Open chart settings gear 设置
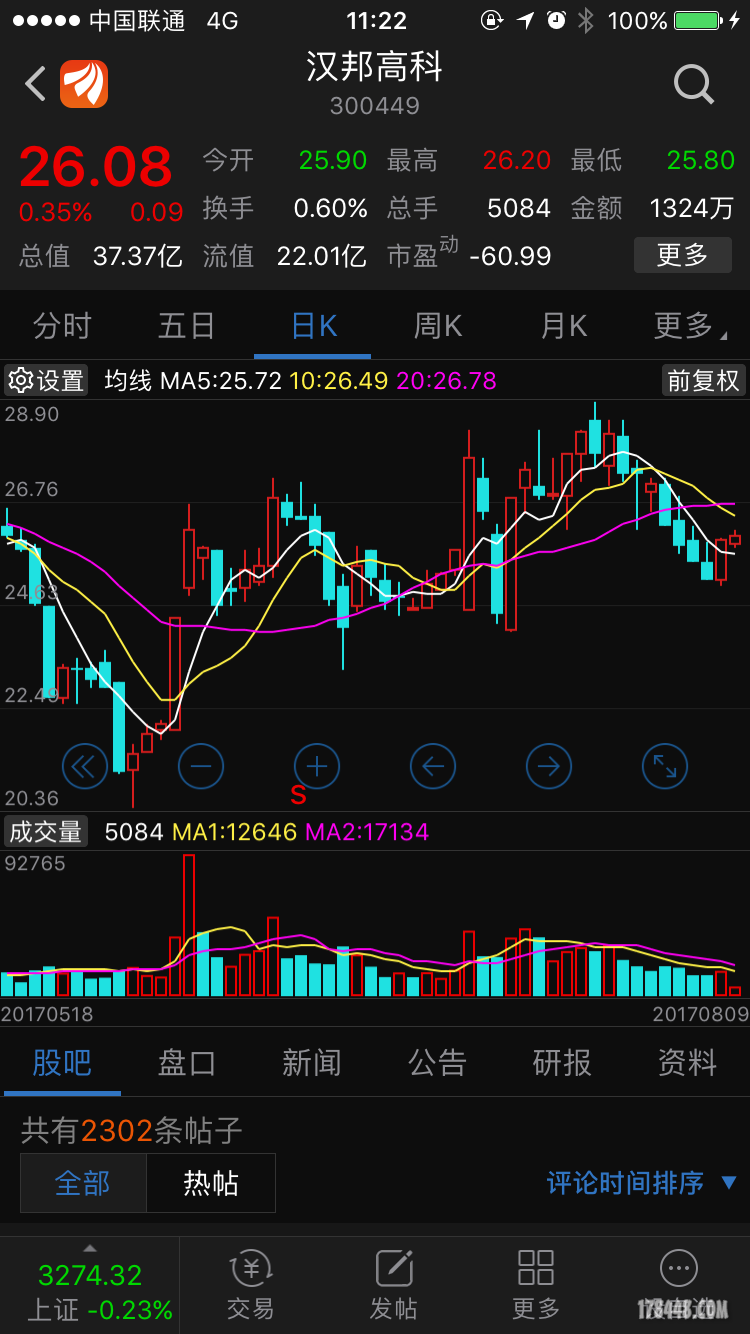 point(46,381)
